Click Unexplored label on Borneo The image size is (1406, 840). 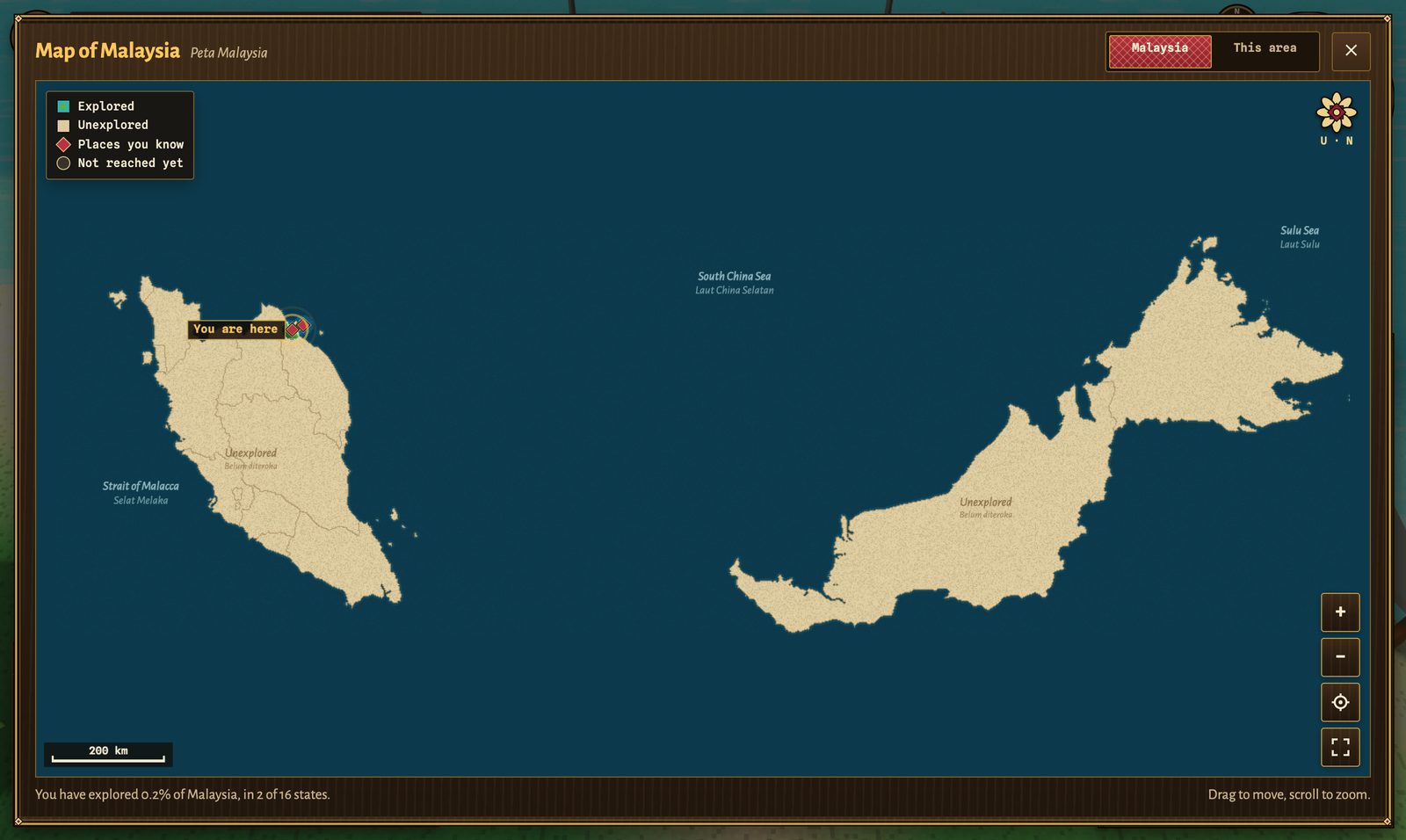click(x=986, y=508)
